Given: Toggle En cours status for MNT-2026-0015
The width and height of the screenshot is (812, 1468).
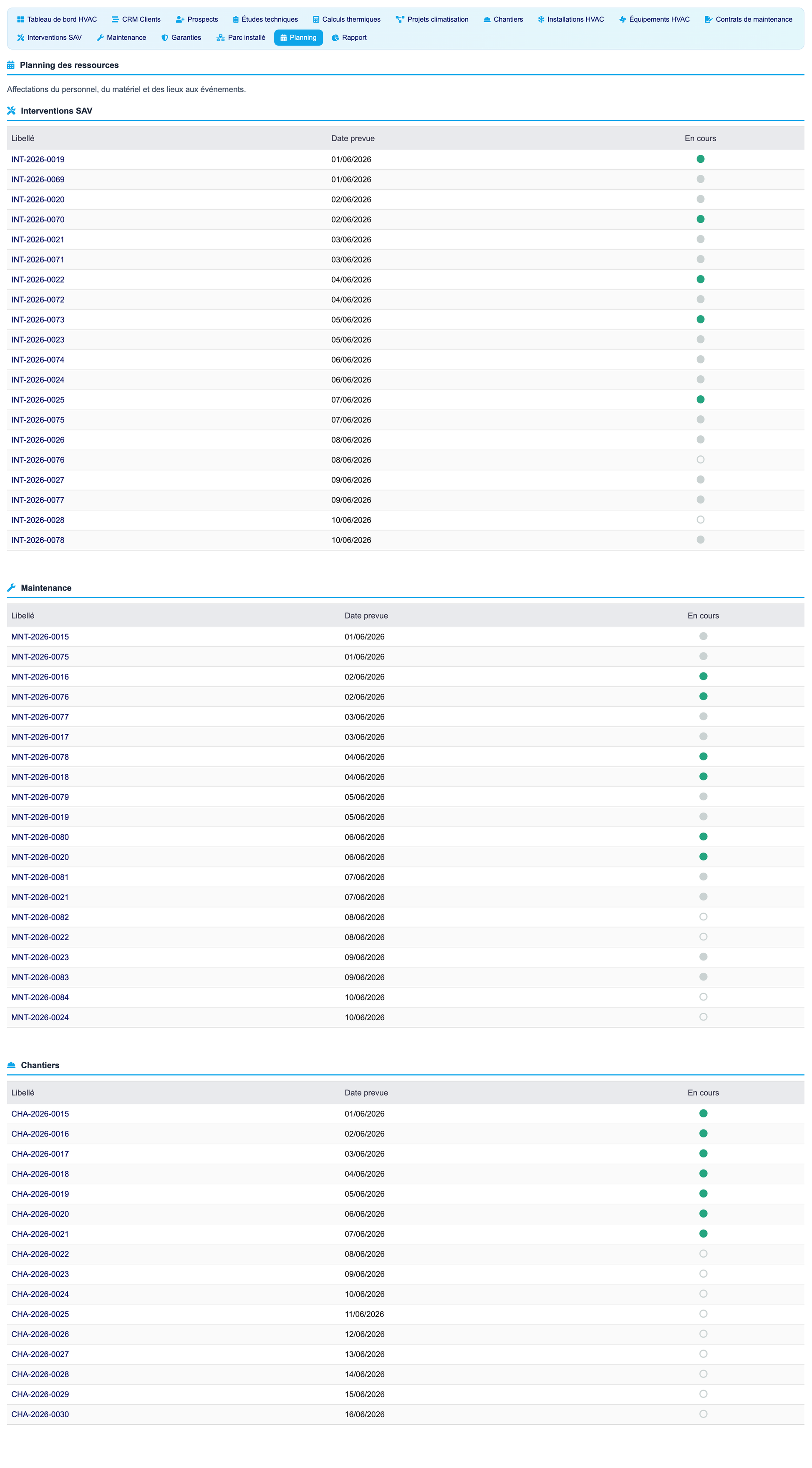Looking at the screenshot, I should click(x=703, y=636).
